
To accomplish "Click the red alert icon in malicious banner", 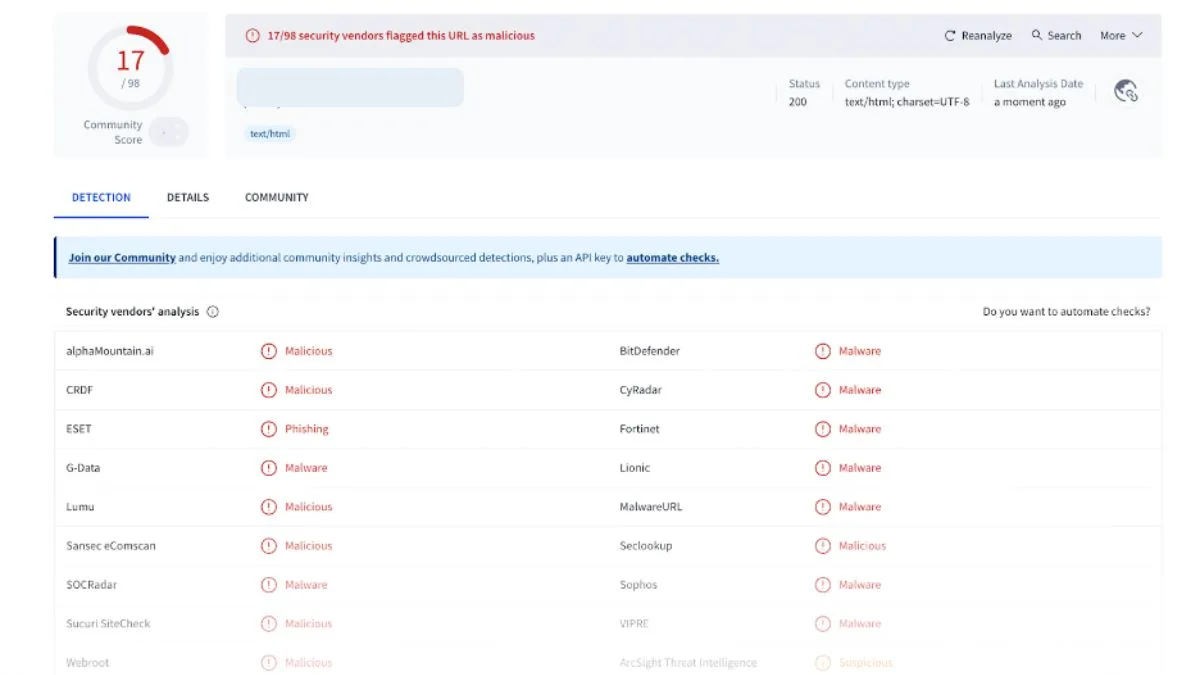I will click(x=253, y=36).
